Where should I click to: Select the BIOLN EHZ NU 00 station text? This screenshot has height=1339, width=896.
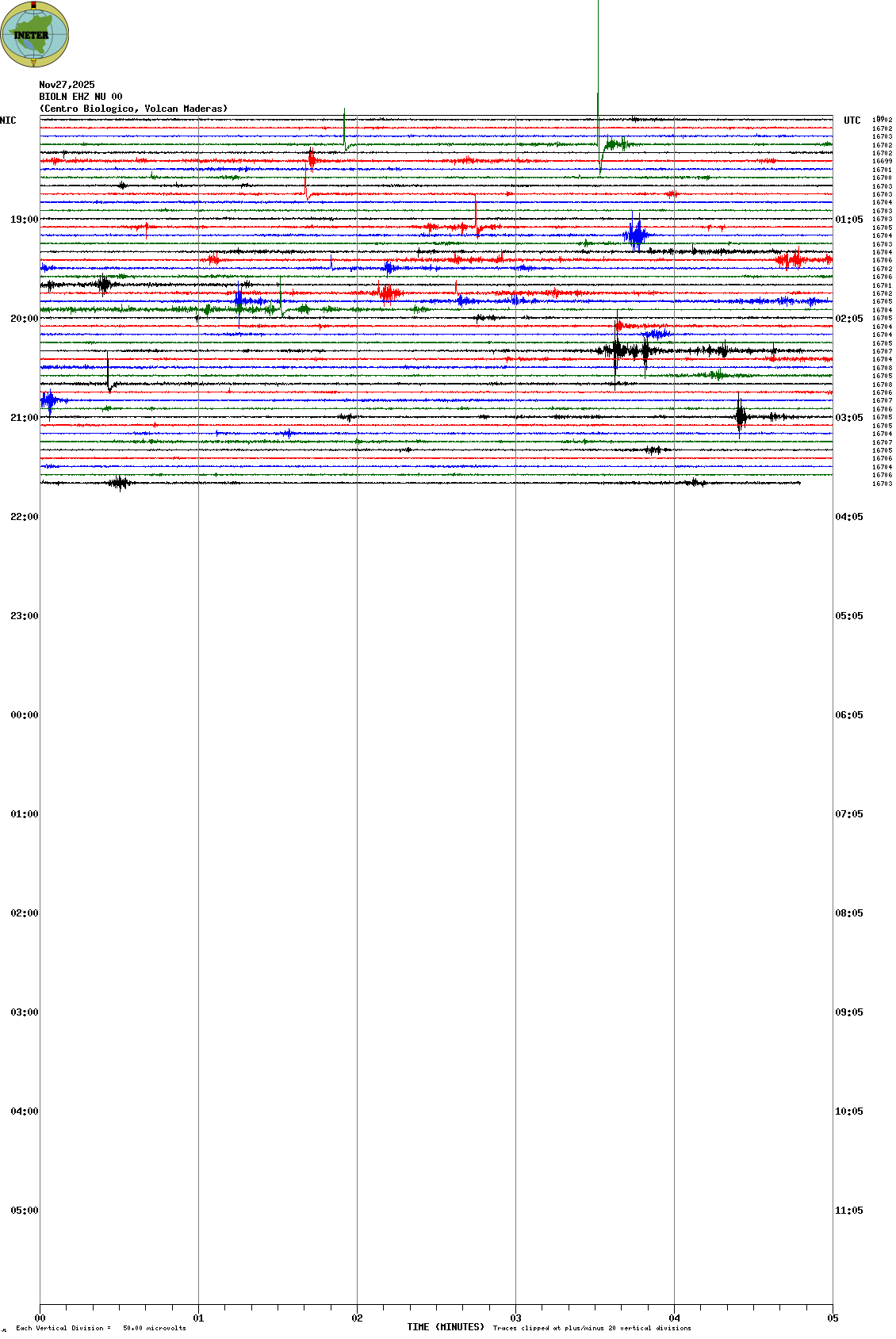[x=81, y=97]
